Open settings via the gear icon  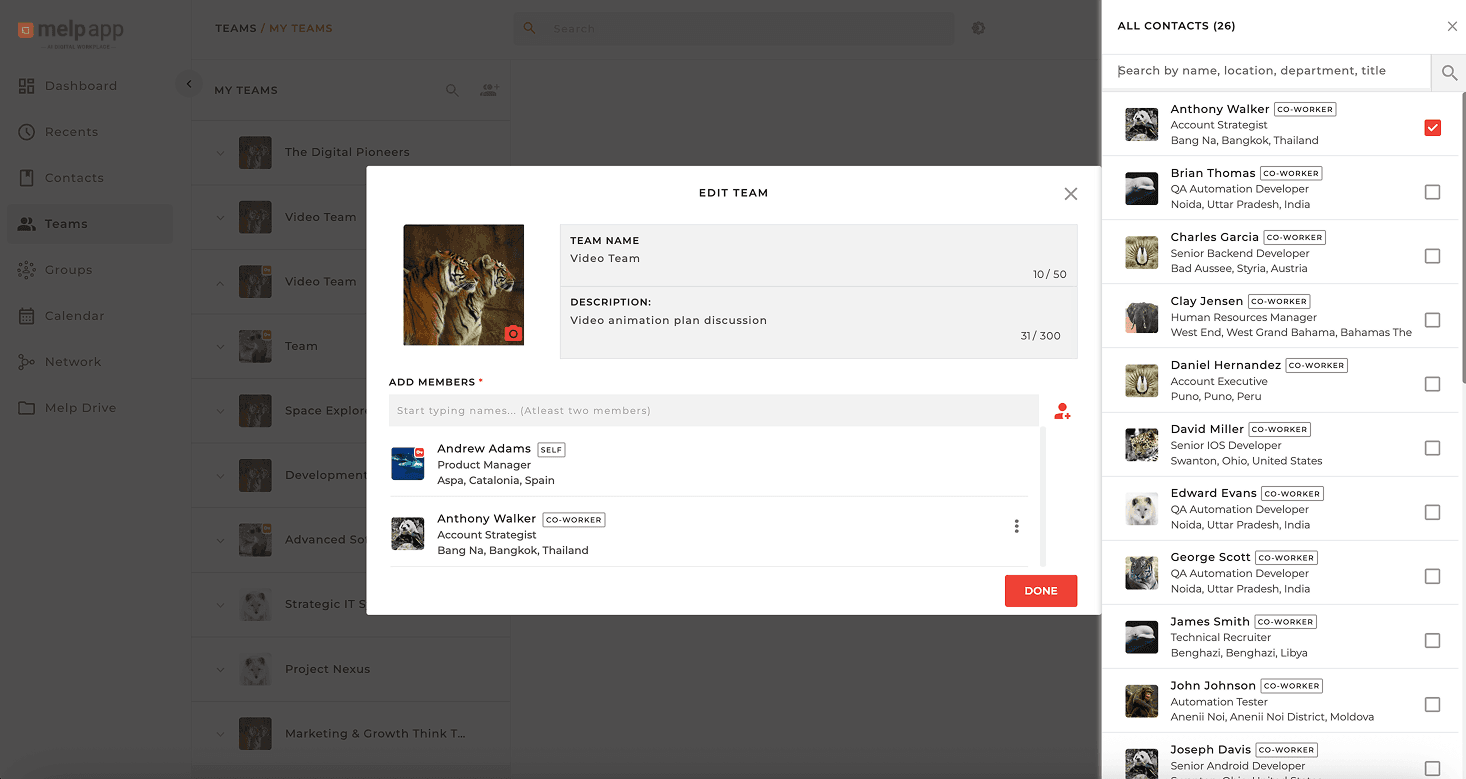(x=978, y=28)
